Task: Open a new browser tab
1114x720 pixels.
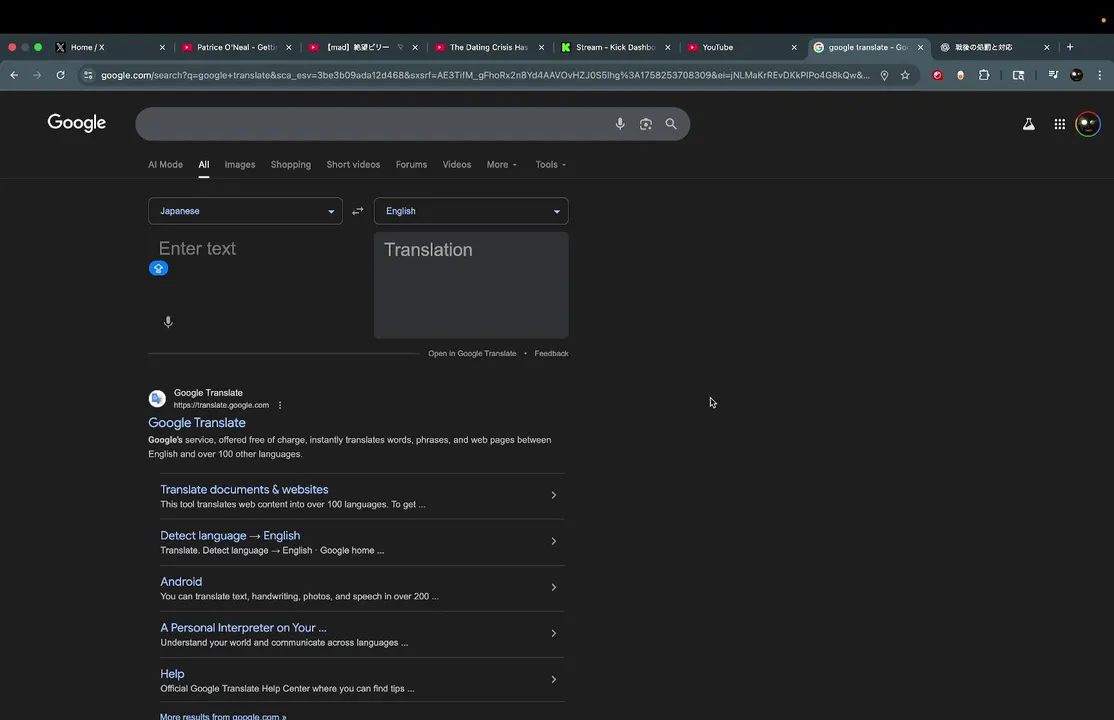Action: pyautogui.click(x=1070, y=47)
